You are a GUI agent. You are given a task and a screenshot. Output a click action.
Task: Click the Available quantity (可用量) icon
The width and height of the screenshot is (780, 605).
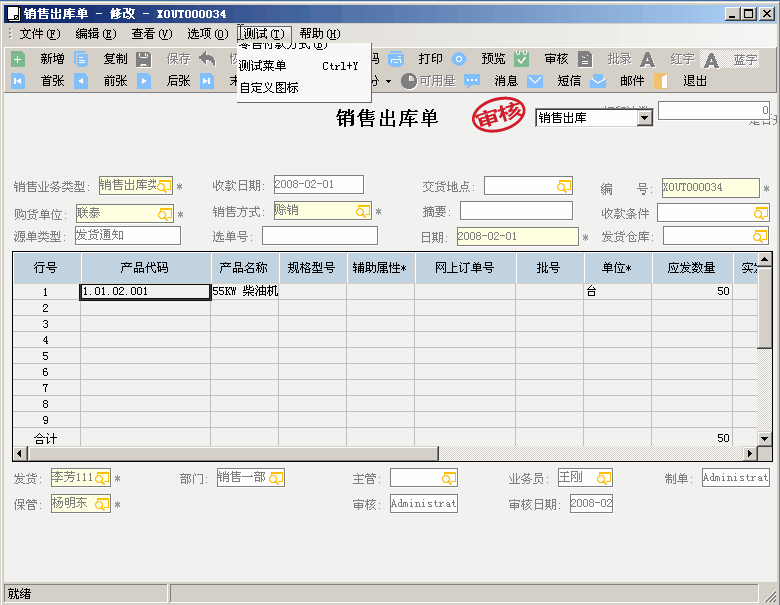(x=408, y=81)
